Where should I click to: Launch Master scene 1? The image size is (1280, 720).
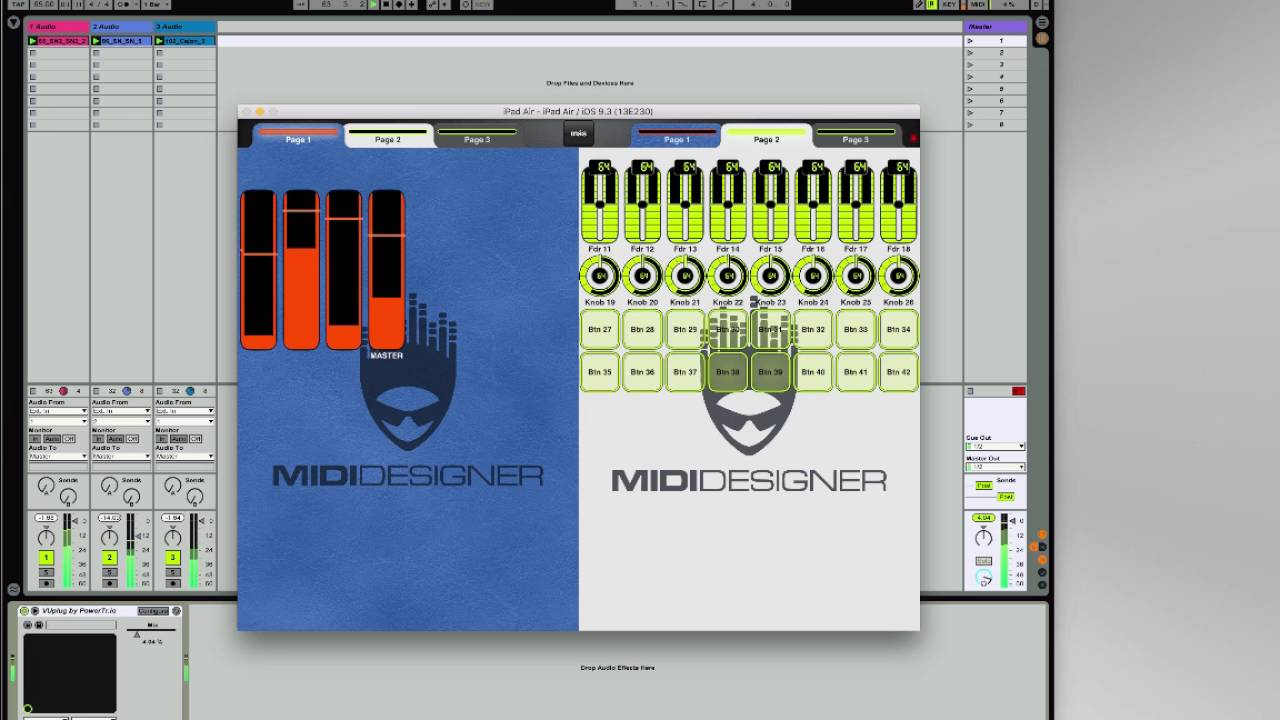[969, 41]
